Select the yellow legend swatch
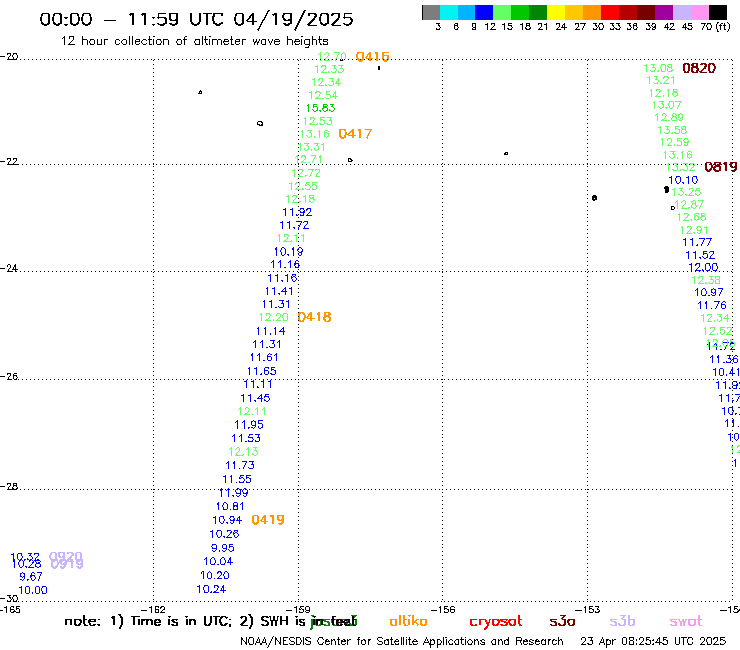Screen dimensions: 740x650 (556, 12)
